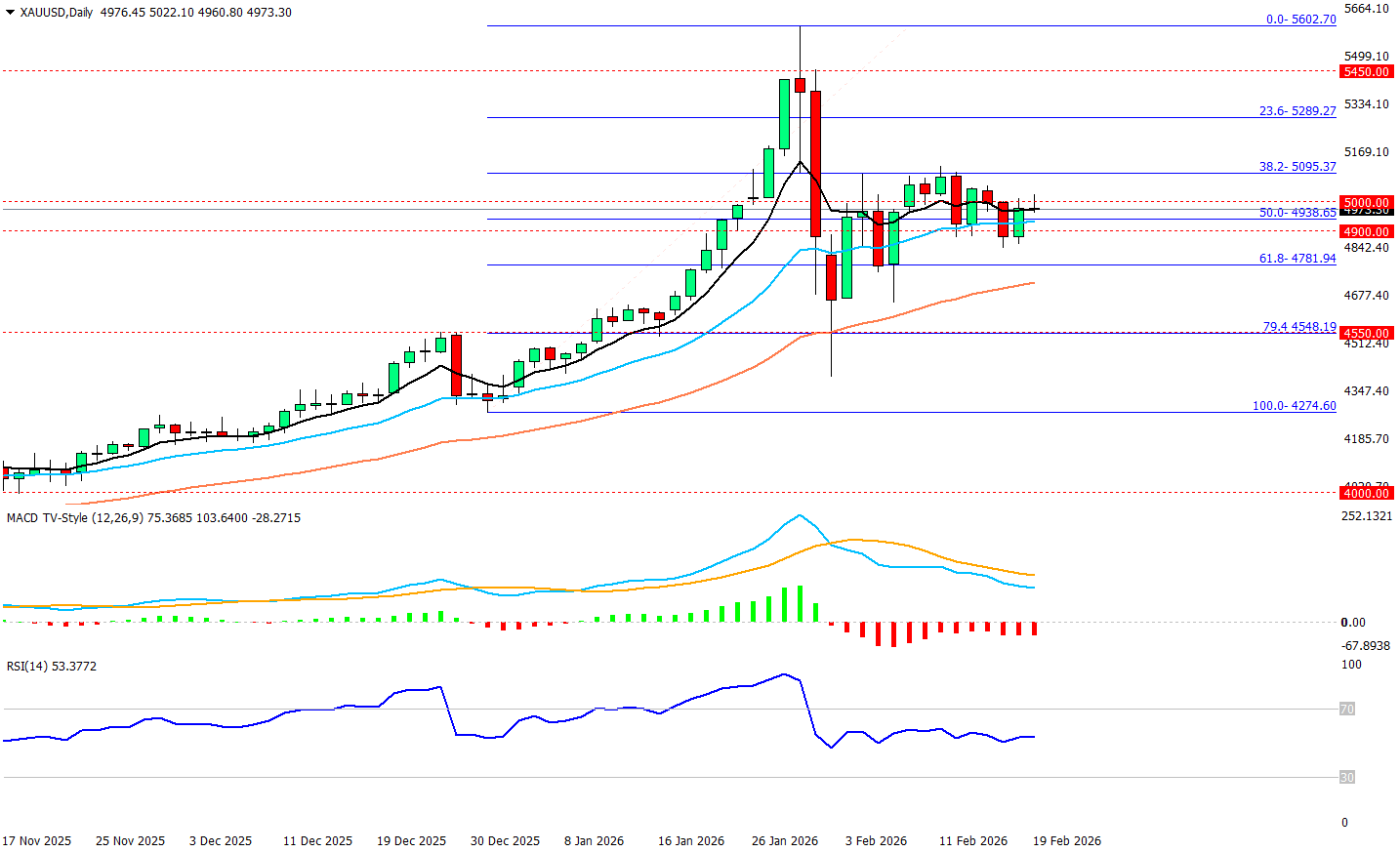
Task: Click the 100.0- 4274.60 Fibonacci label
Action: [1294, 406]
